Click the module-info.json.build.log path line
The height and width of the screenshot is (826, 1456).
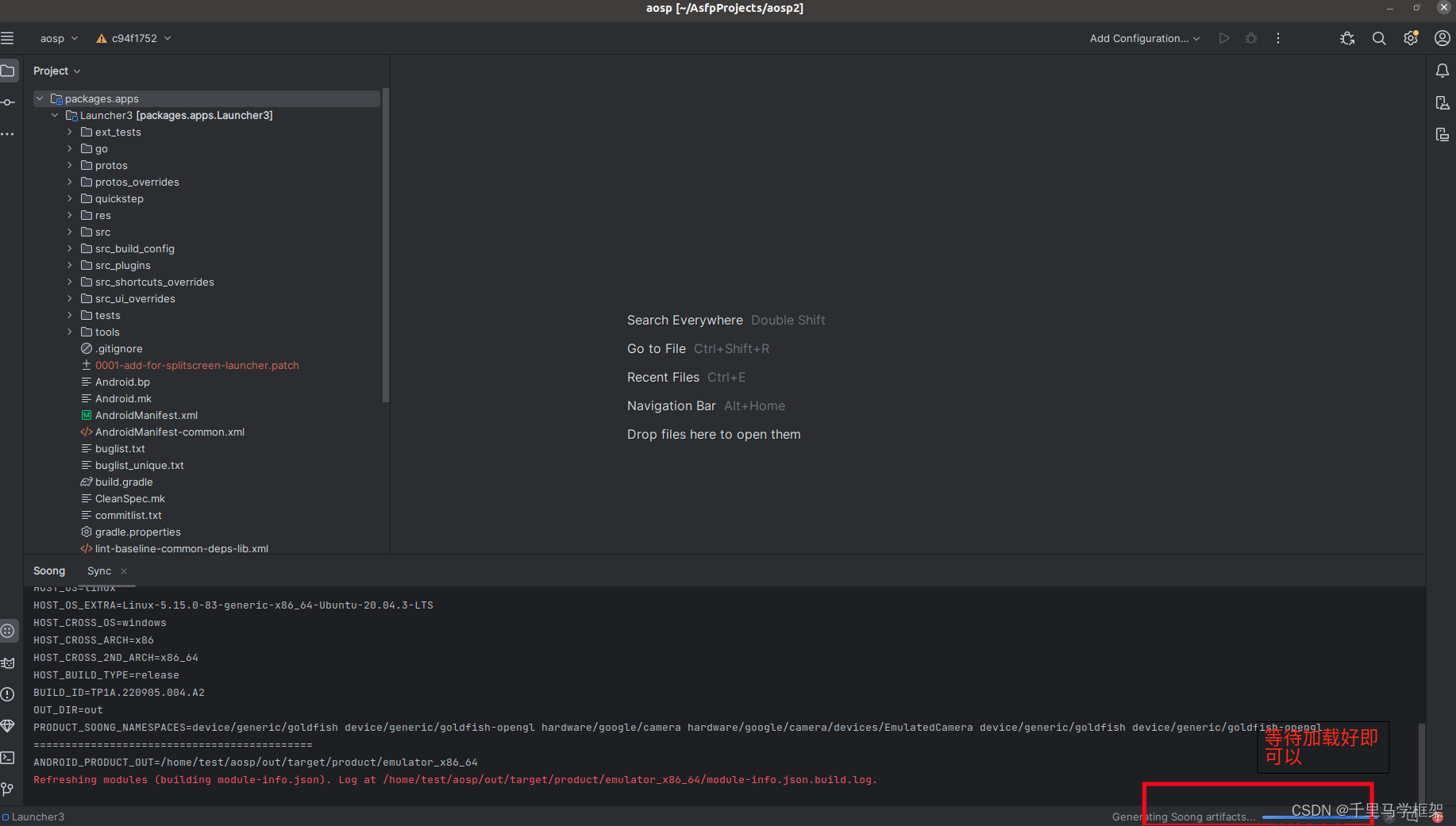(x=455, y=780)
